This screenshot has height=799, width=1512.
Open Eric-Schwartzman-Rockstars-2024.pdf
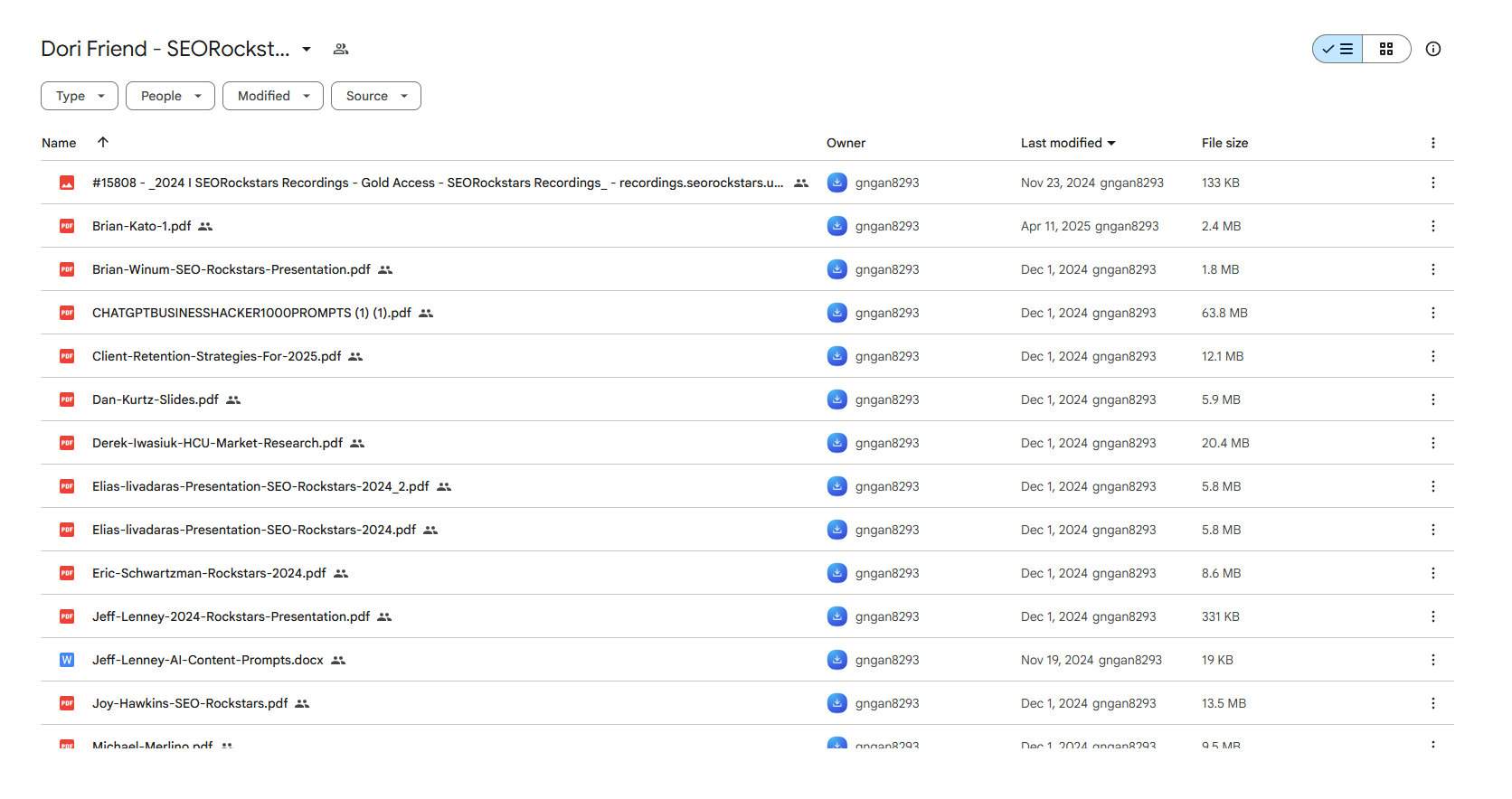209,573
